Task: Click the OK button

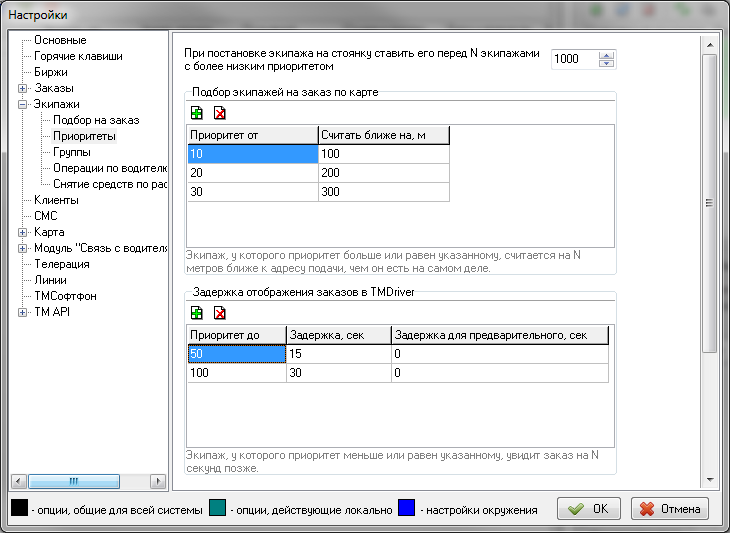Action: tap(589, 509)
